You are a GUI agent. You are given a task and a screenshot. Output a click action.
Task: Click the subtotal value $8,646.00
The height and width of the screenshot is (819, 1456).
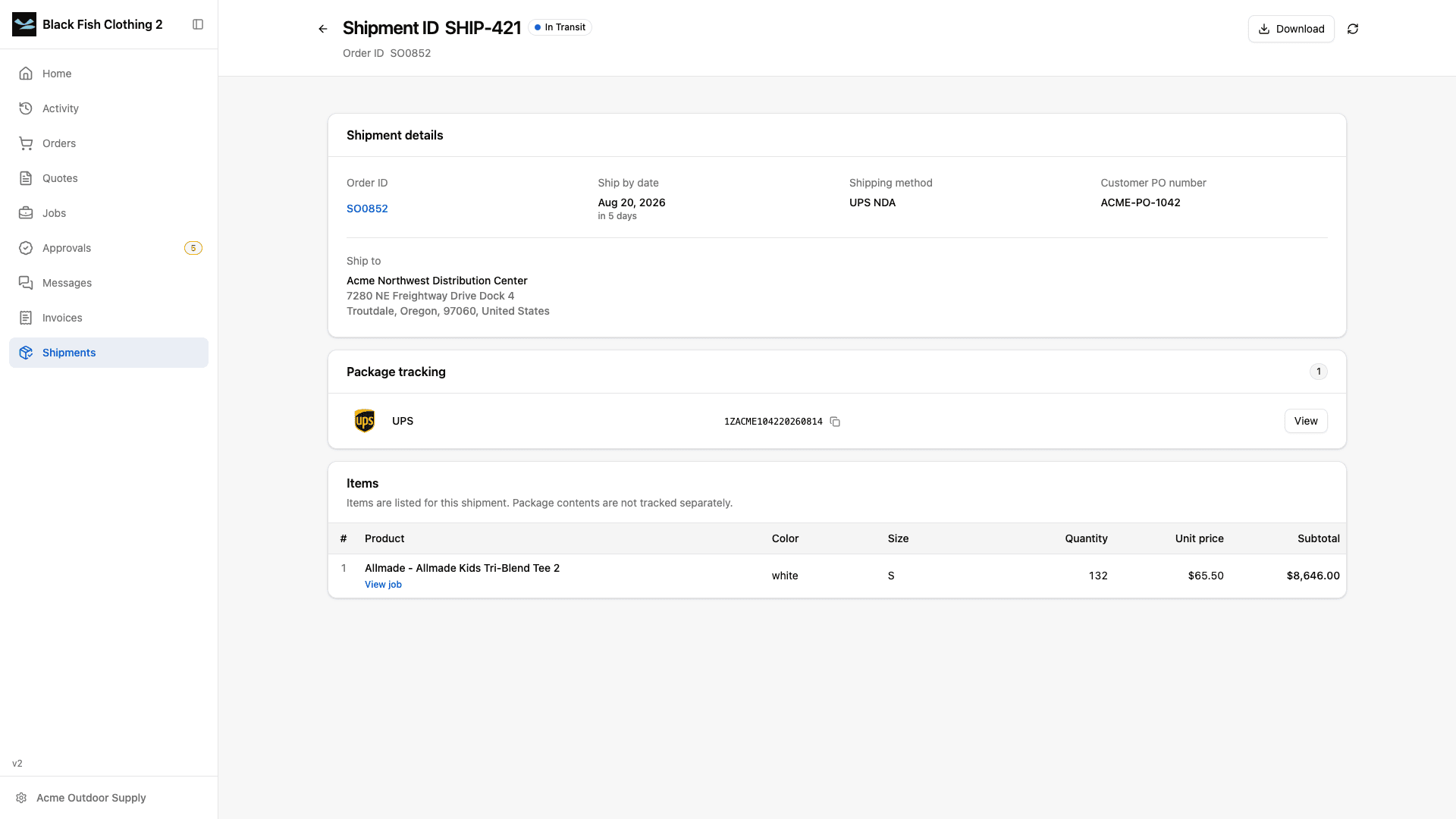1313,576
